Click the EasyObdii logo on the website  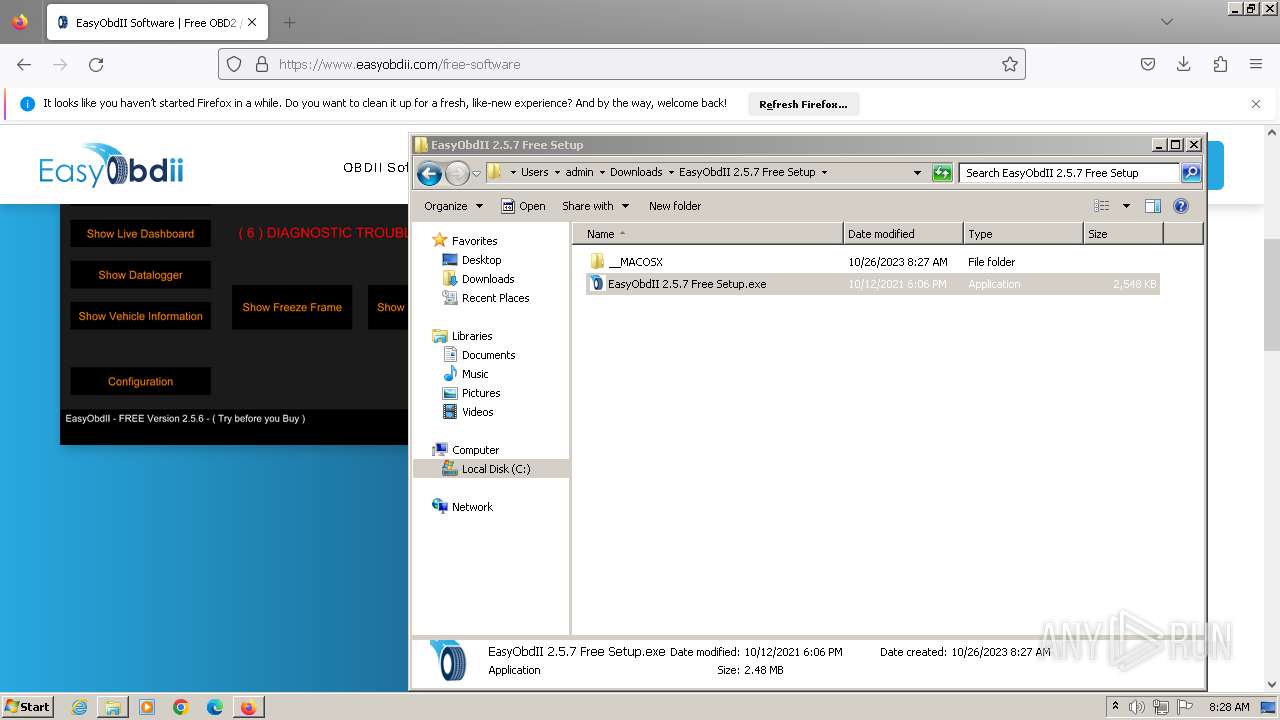pyautogui.click(x=111, y=166)
